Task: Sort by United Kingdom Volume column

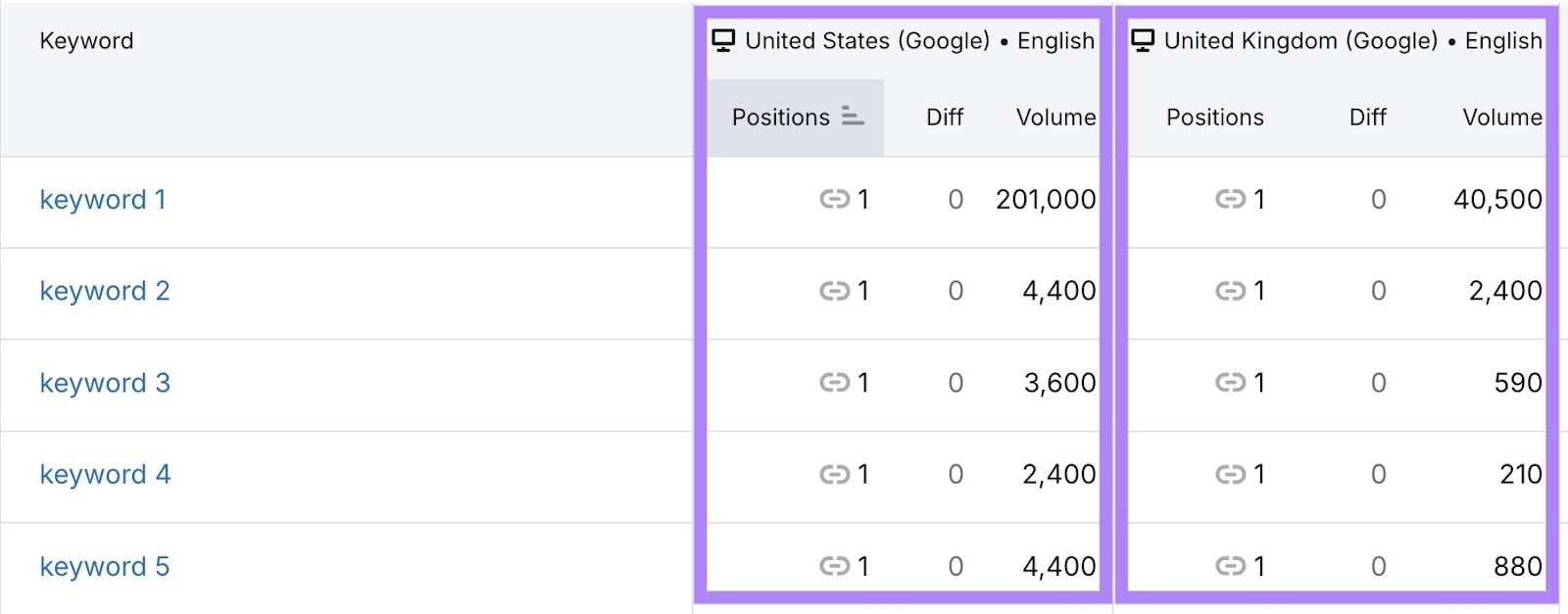Action: (x=1501, y=118)
